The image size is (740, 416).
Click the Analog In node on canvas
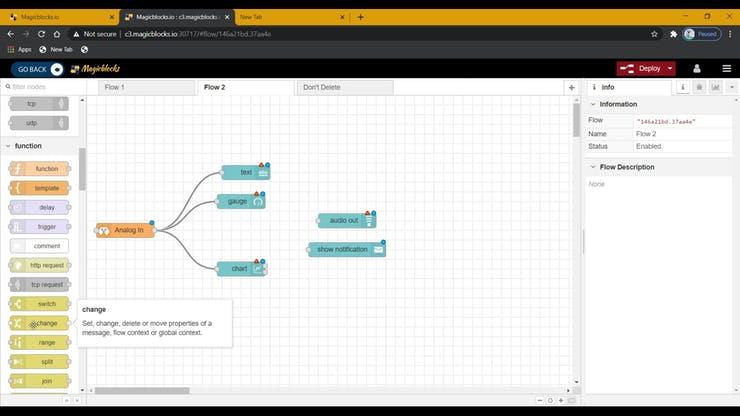(126, 230)
